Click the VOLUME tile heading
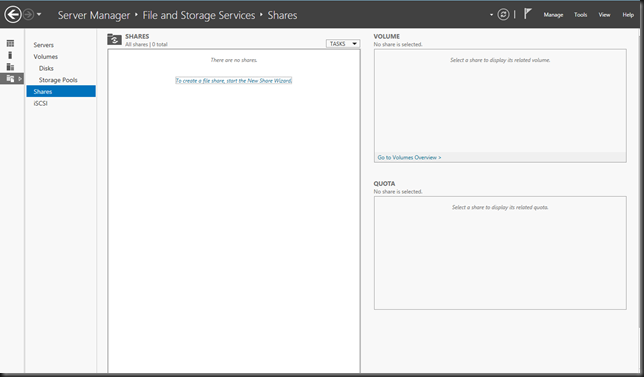The height and width of the screenshot is (377, 644). click(386, 36)
